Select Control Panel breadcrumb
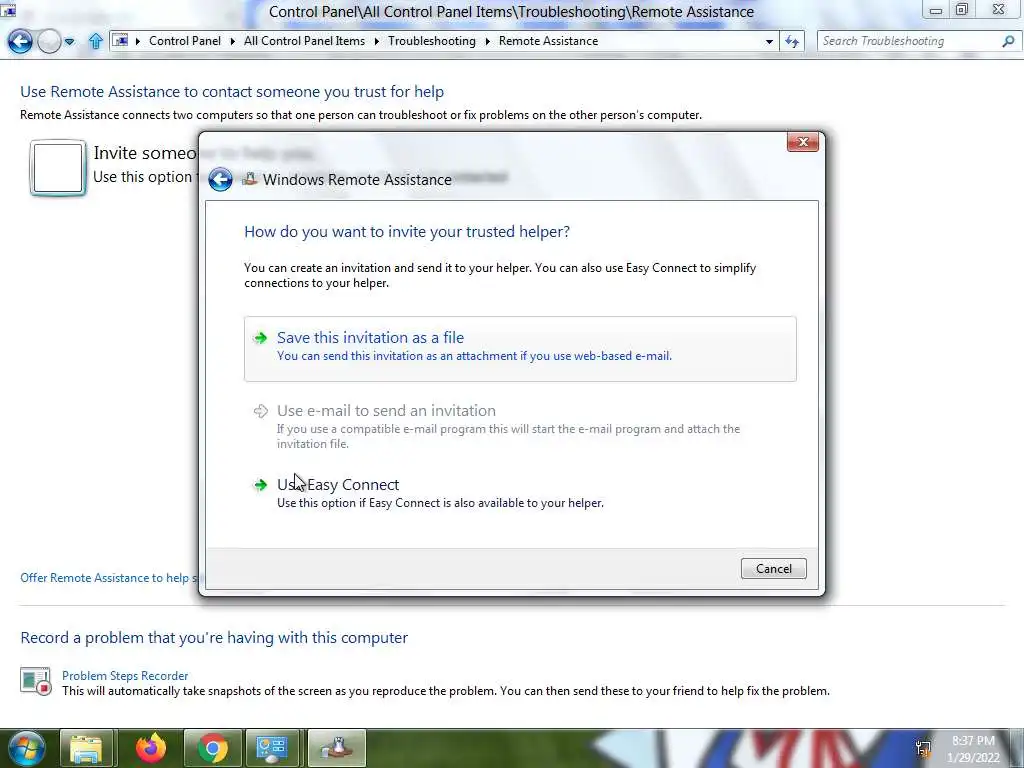Image resolution: width=1024 pixels, height=768 pixels. 185,40
